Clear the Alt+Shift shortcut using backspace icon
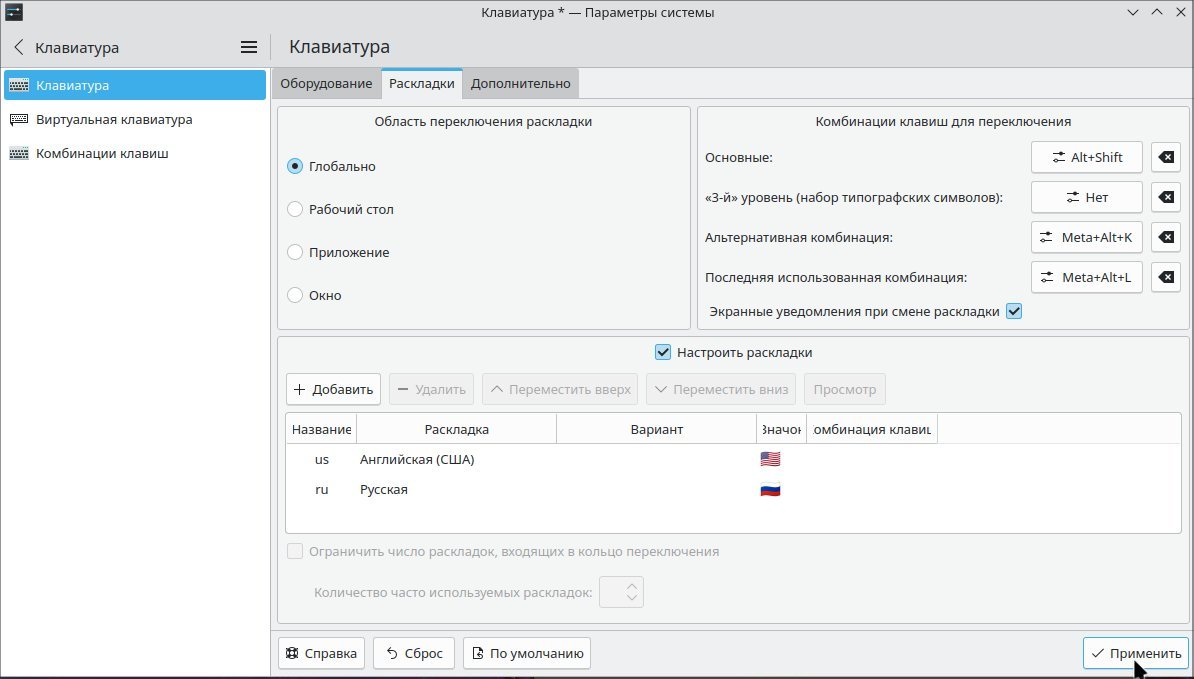1194x679 pixels. pos(1165,157)
